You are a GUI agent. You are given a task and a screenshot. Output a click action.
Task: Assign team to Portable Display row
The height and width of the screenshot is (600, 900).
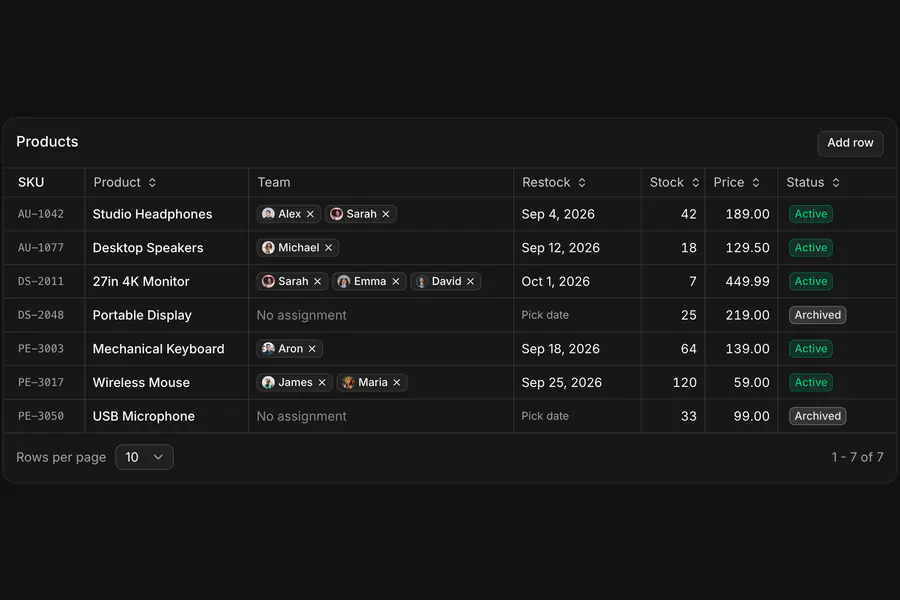tap(301, 315)
